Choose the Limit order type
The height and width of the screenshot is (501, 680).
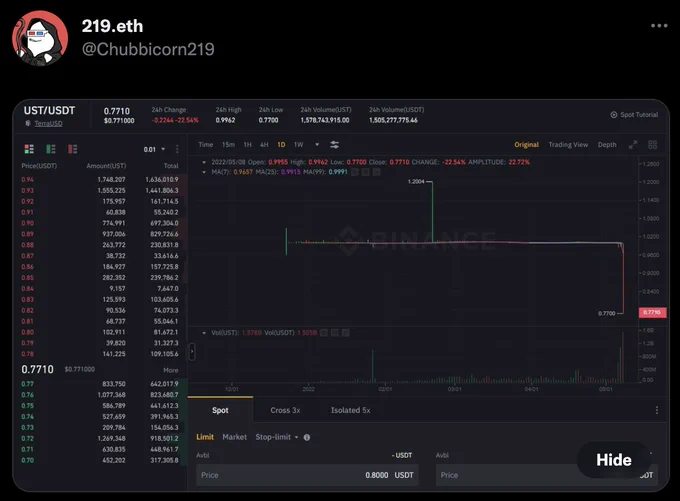coord(205,437)
